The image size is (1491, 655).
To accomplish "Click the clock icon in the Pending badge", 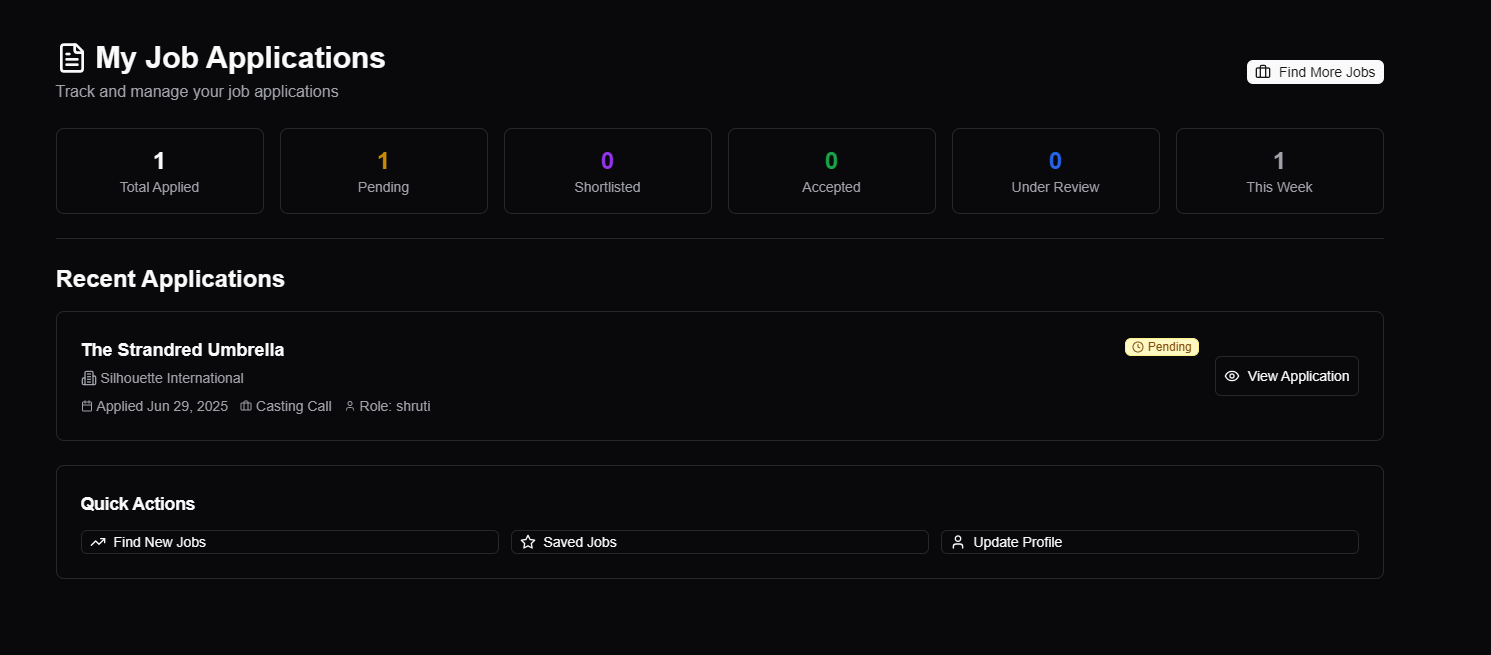I will tap(1137, 347).
